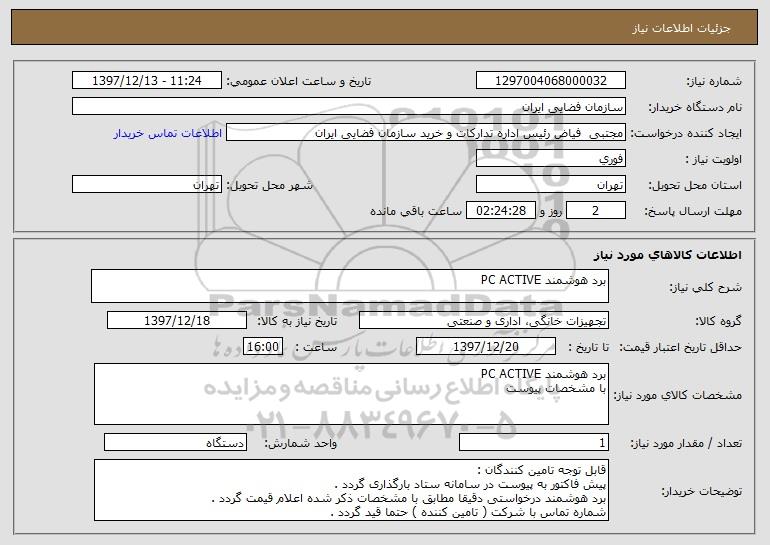
Task: Click the remaining time field 02:24:28
Action: (x=500, y=210)
